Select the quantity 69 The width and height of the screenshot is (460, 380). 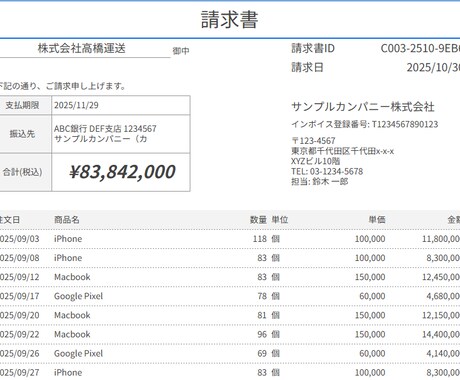coord(262,353)
